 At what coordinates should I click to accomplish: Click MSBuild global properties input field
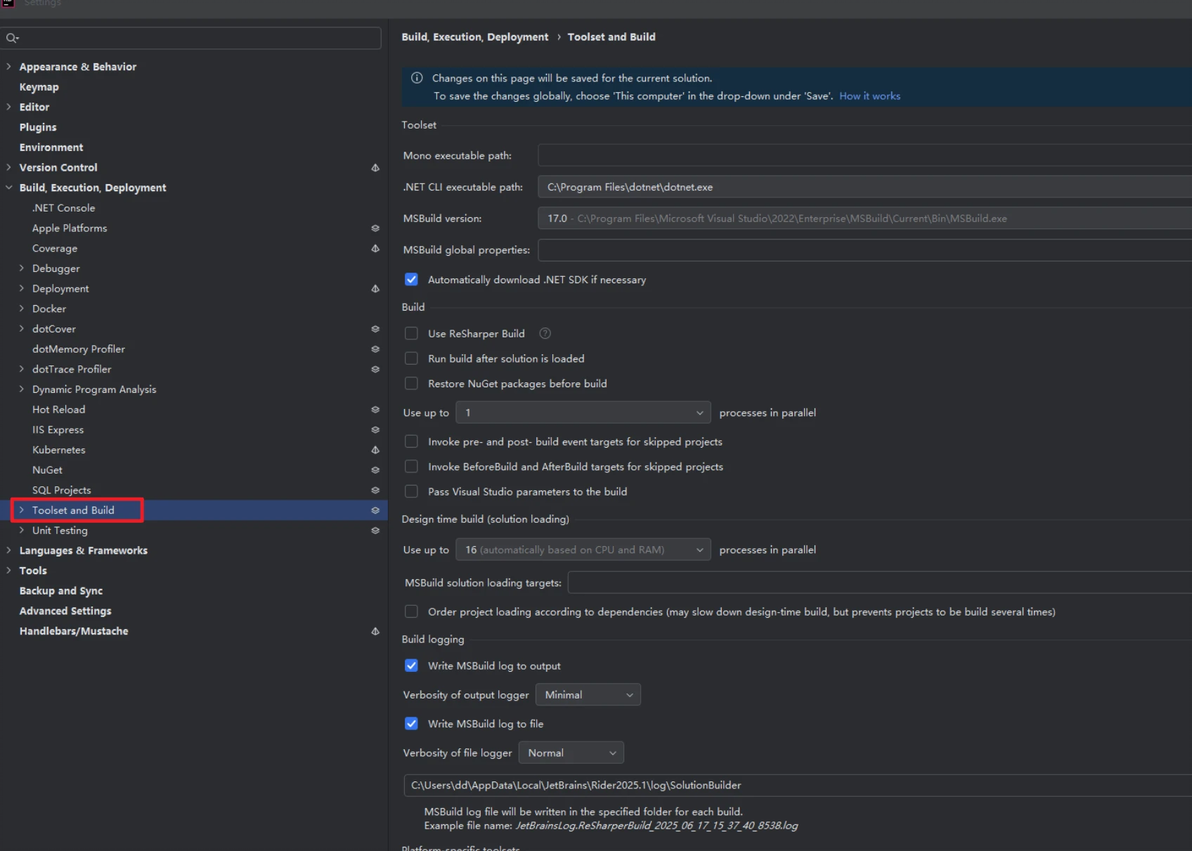tap(864, 249)
